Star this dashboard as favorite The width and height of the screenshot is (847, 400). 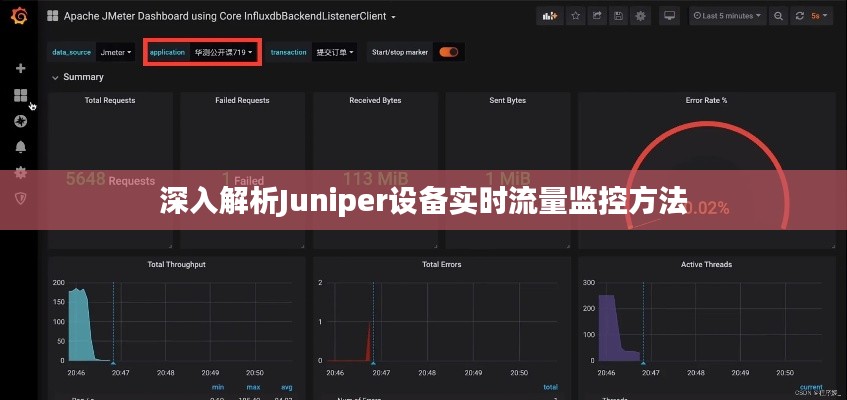coord(575,16)
